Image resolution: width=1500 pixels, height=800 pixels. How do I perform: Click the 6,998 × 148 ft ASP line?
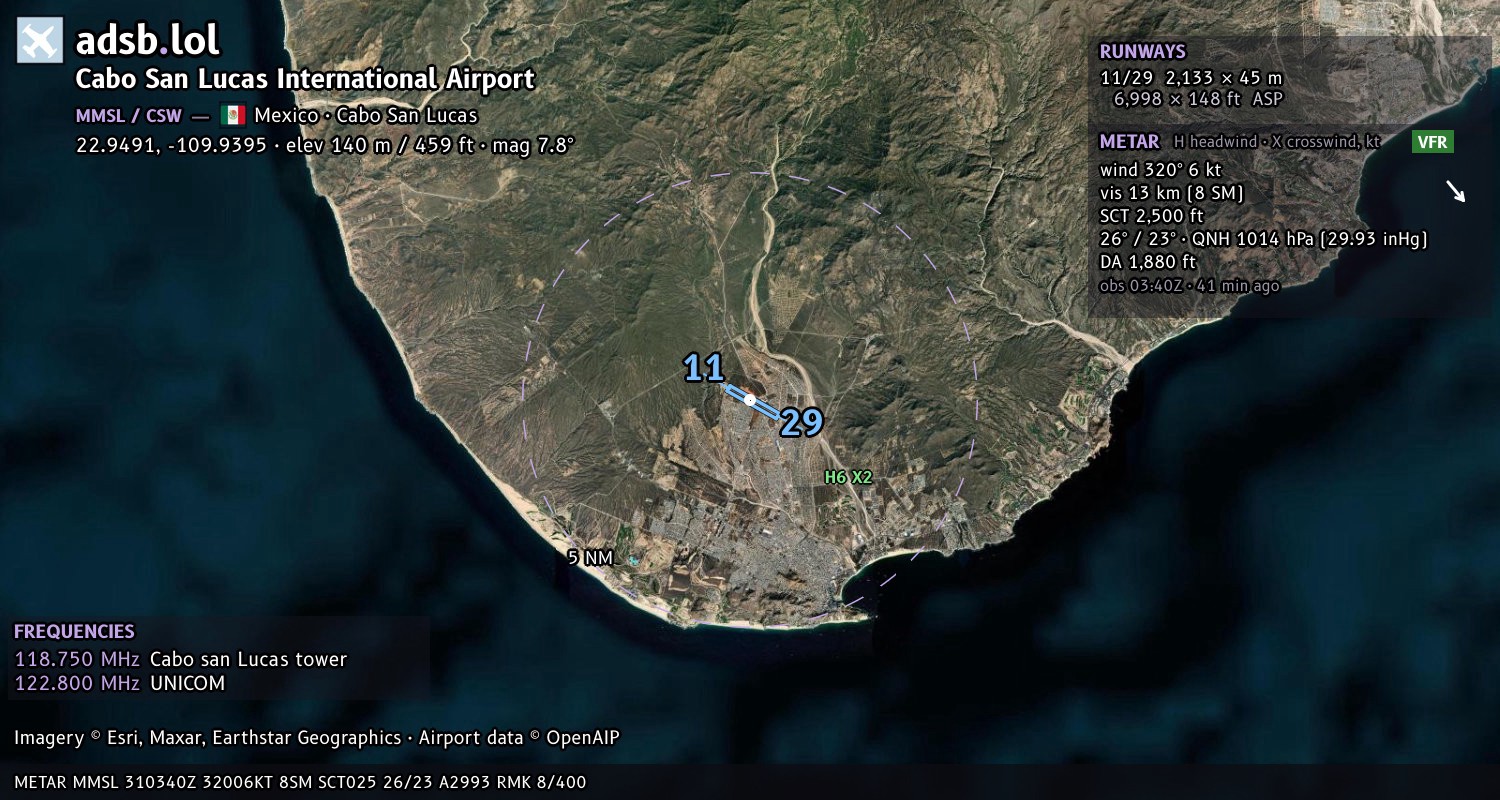coord(1198,99)
